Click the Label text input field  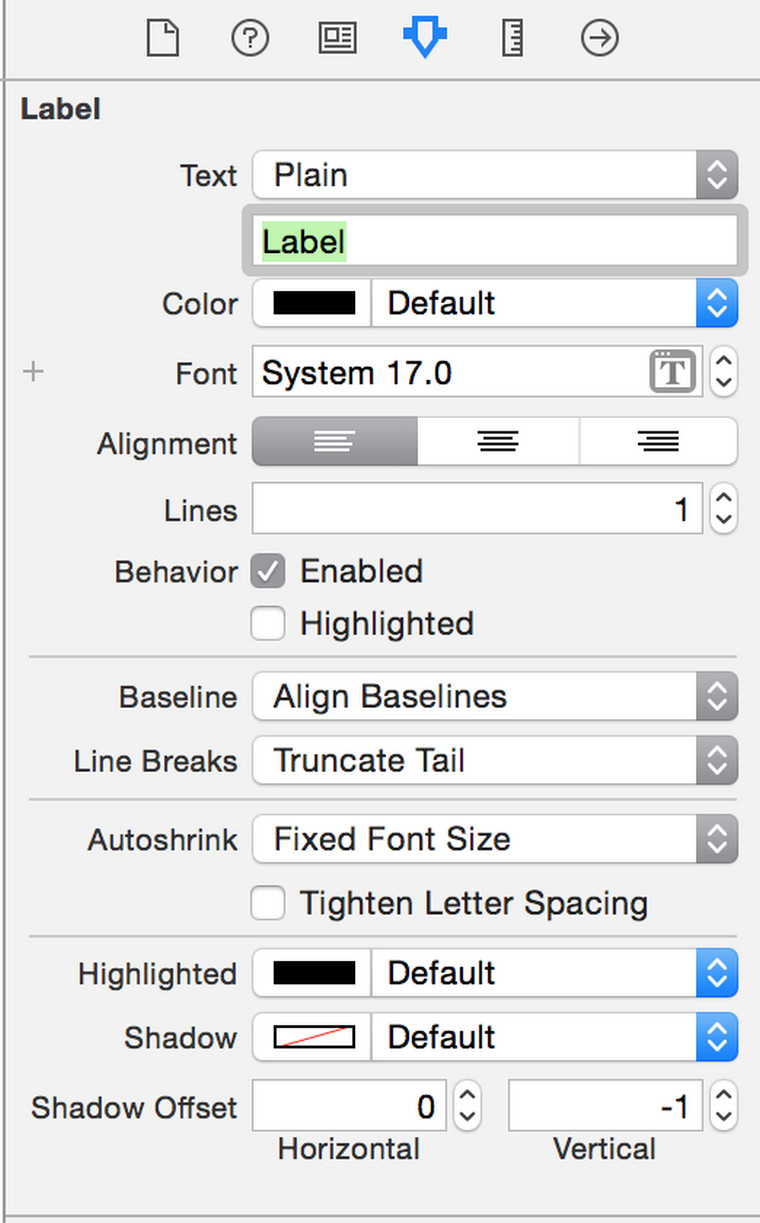(x=495, y=242)
